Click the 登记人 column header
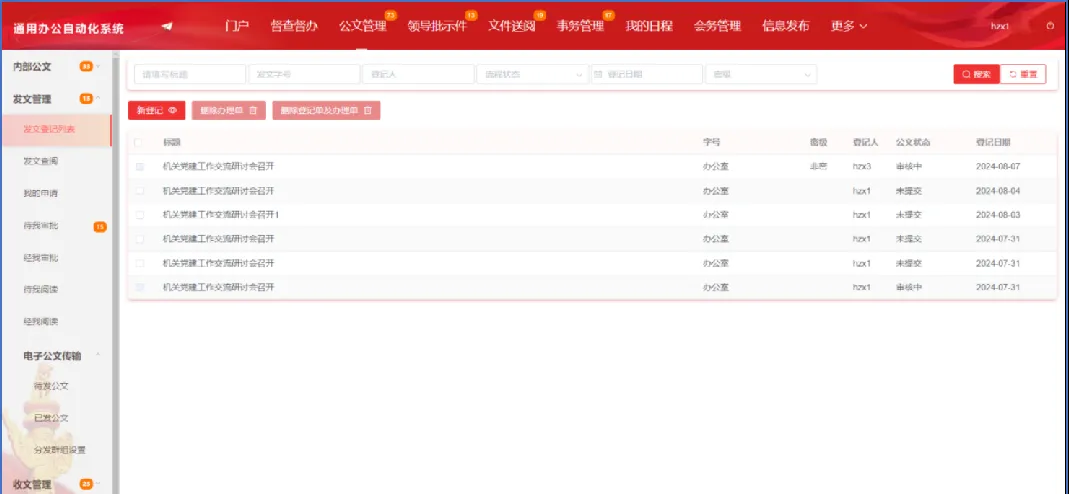1069x494 pixels. point(865,142)
